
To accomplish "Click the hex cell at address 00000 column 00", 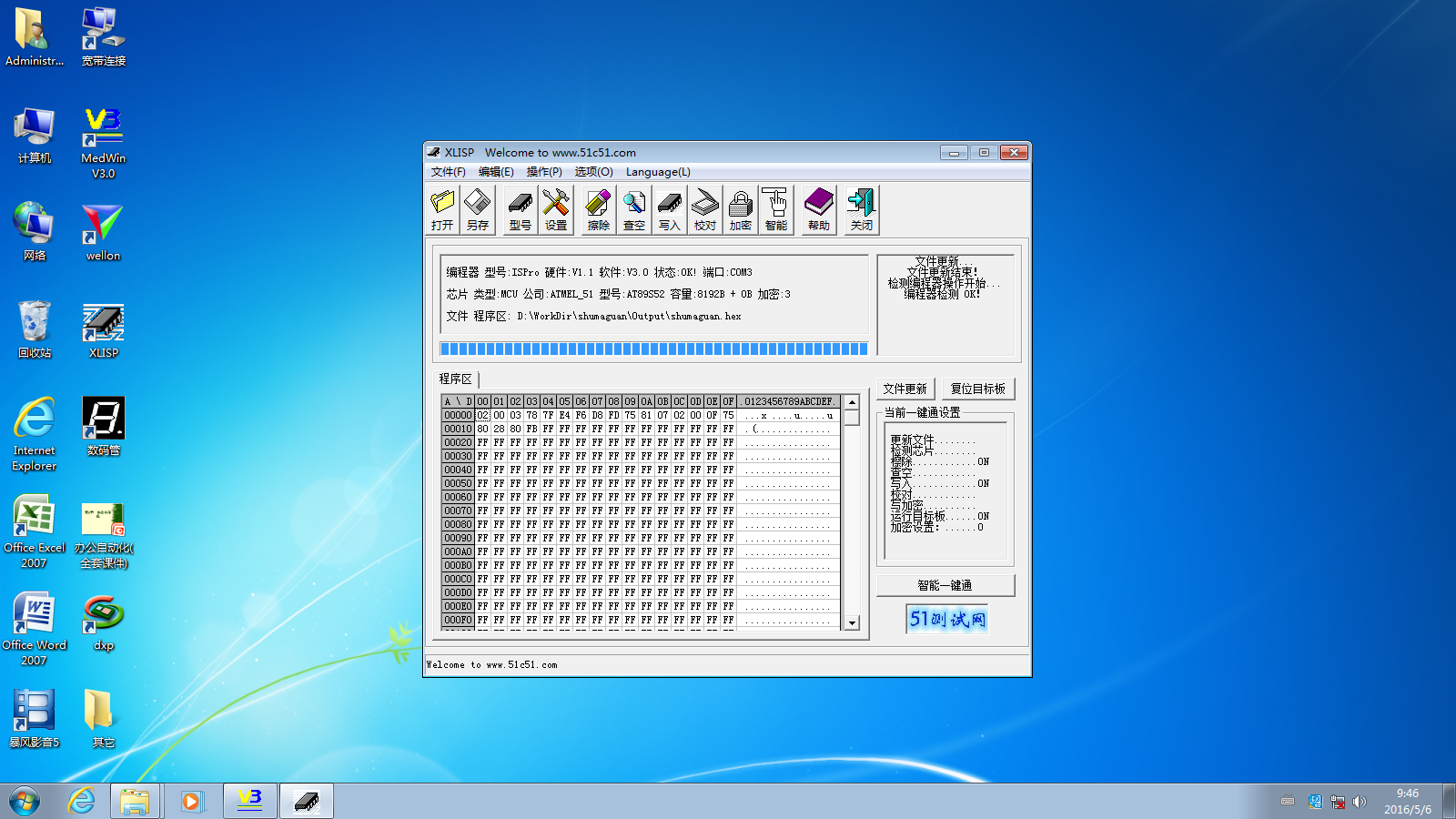I will click(x=483, y=415).
